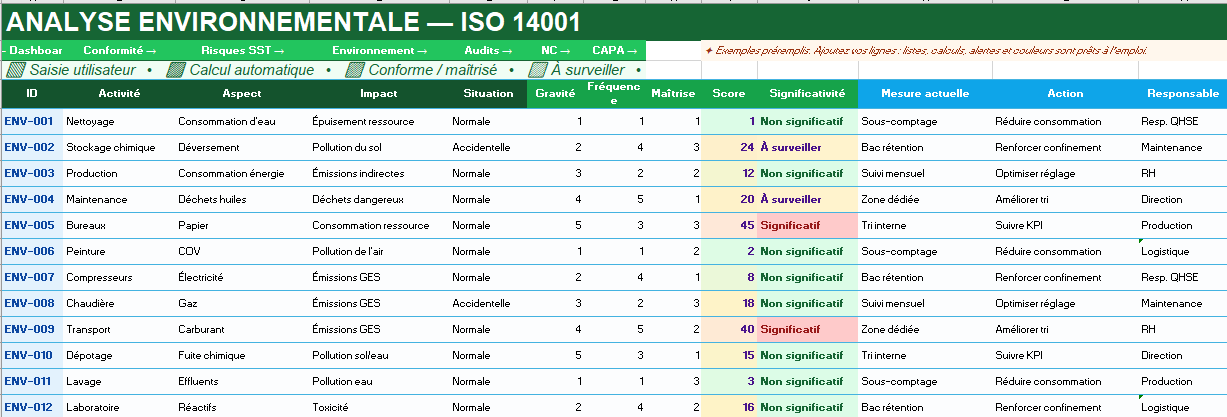Select the Fréquence column header
The height and width of the screenshot is (417, 1227).
pos(615,94)
